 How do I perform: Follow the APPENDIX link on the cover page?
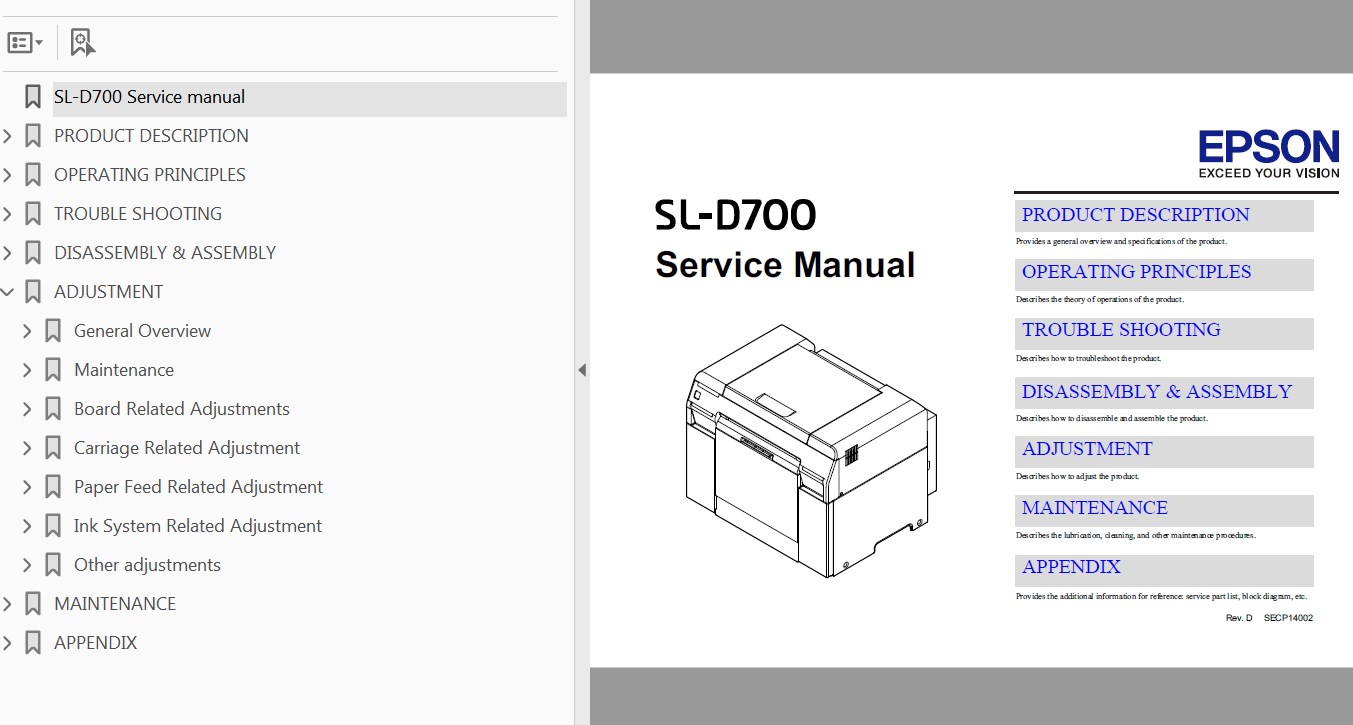pyautogui.click(x=1071, y=567)
